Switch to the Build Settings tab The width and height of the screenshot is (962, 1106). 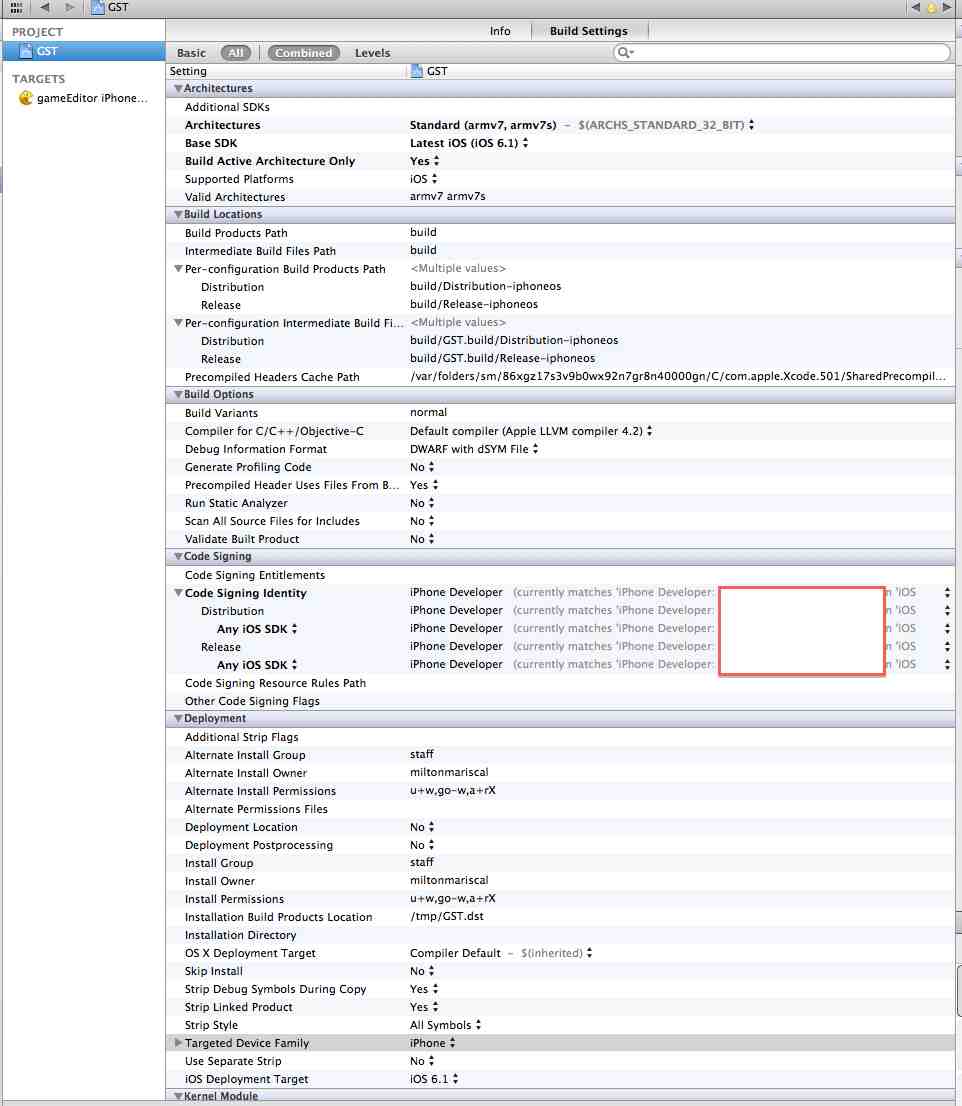[589, 31]
